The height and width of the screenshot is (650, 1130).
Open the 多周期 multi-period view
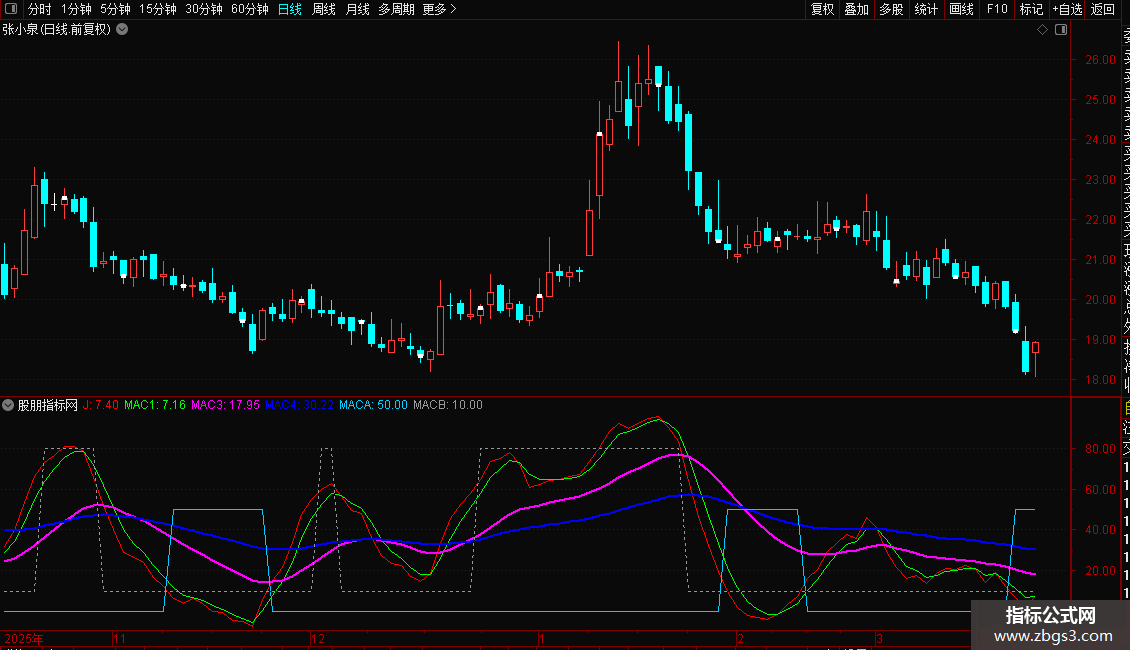[x=396, y=9]
